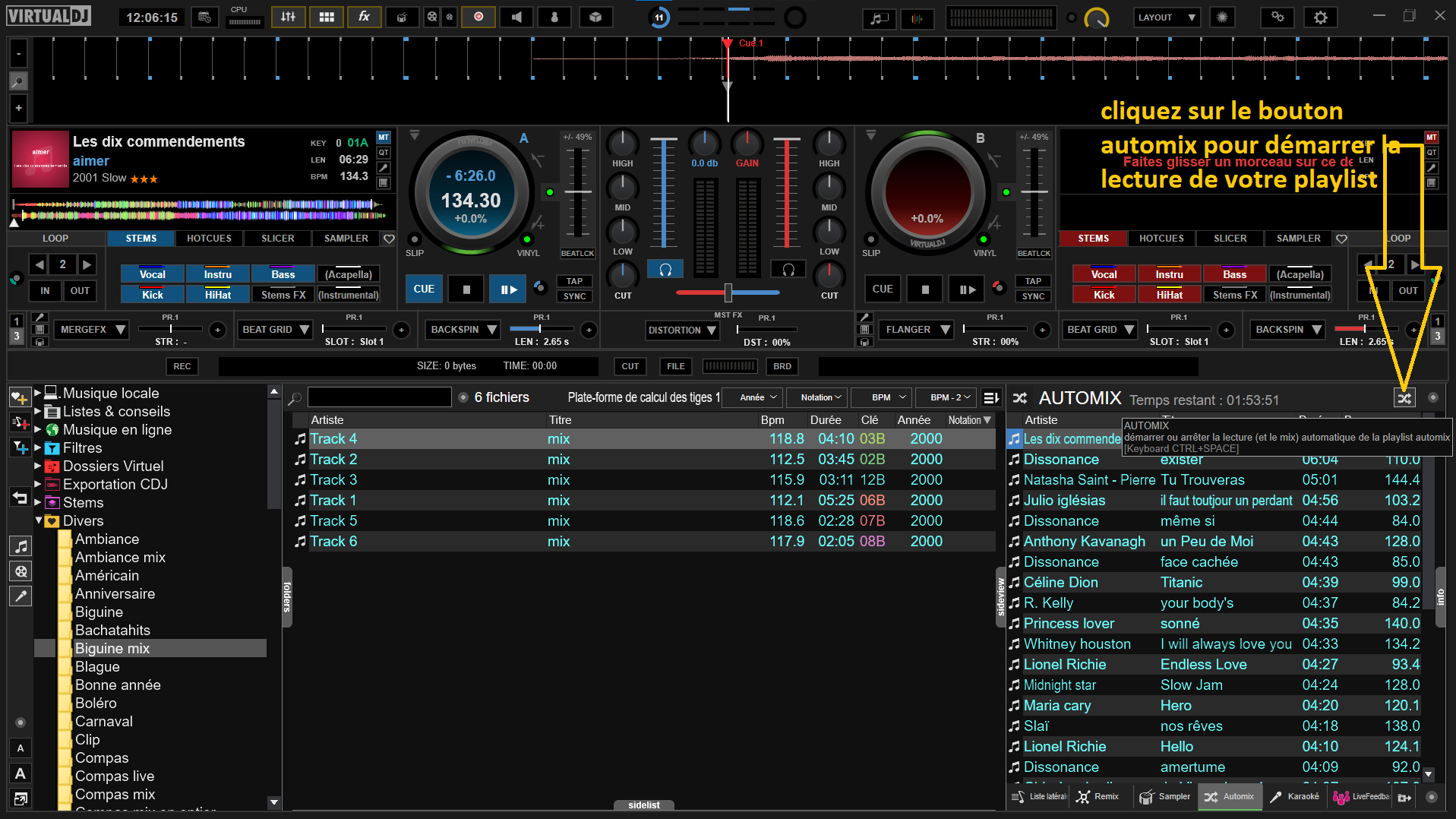Select Céline Dion Titanic in automix list
Screen dimensions: 1456x819
point(1214,583)
